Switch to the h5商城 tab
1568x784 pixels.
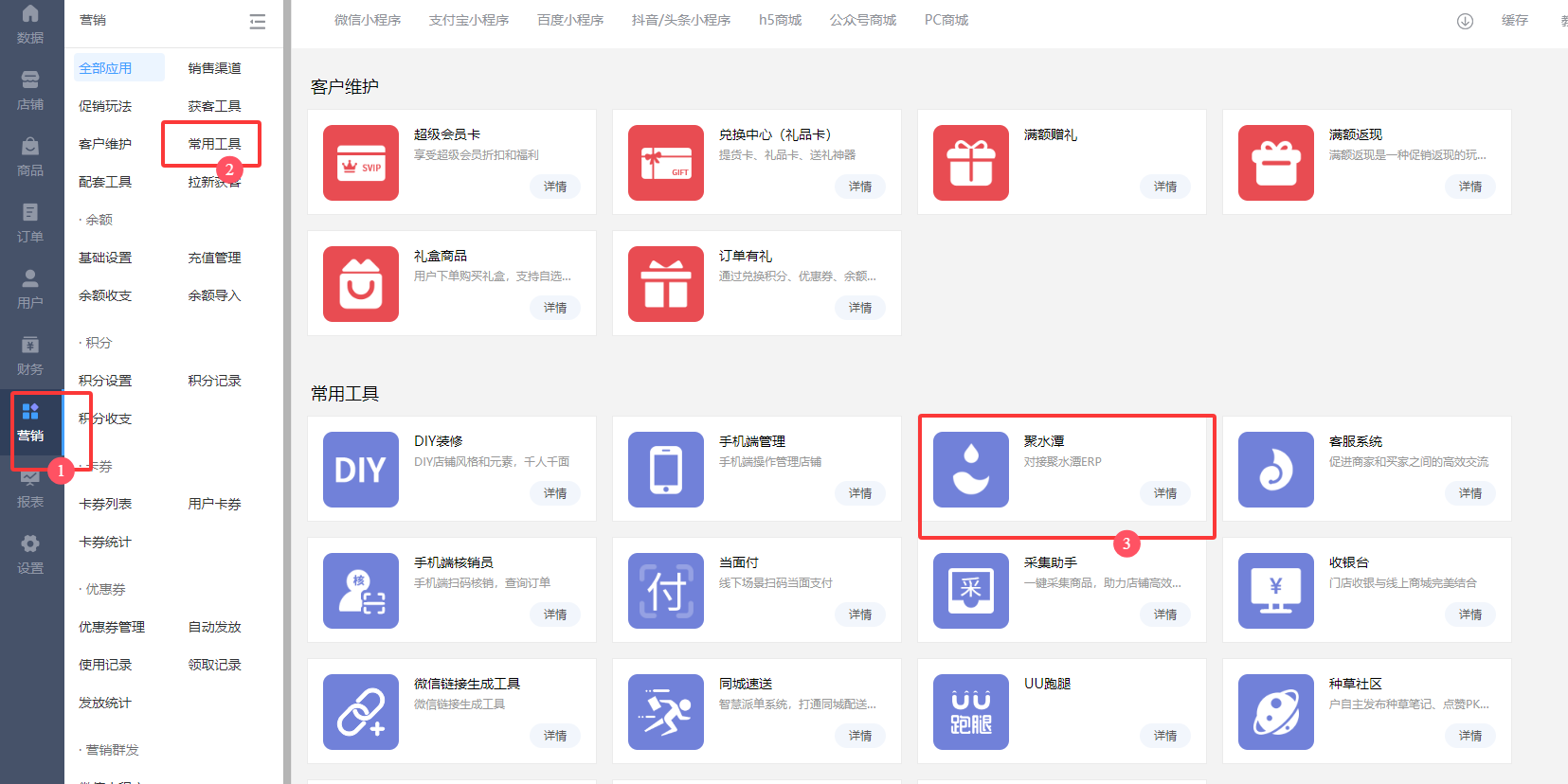780,20
